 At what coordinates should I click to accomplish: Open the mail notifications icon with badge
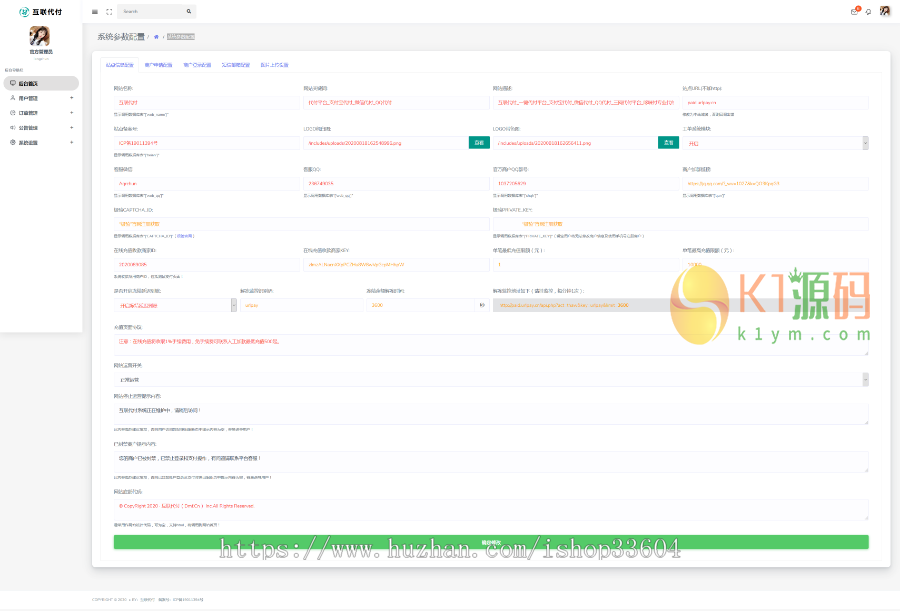(x=854, y=12)
